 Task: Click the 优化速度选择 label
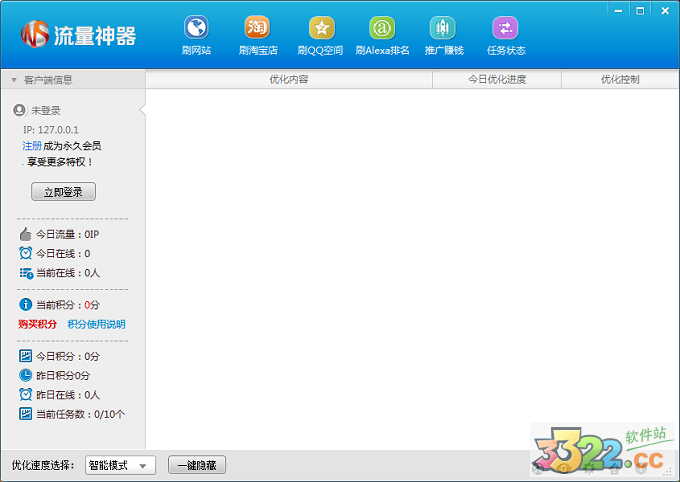tap(42, 466)
